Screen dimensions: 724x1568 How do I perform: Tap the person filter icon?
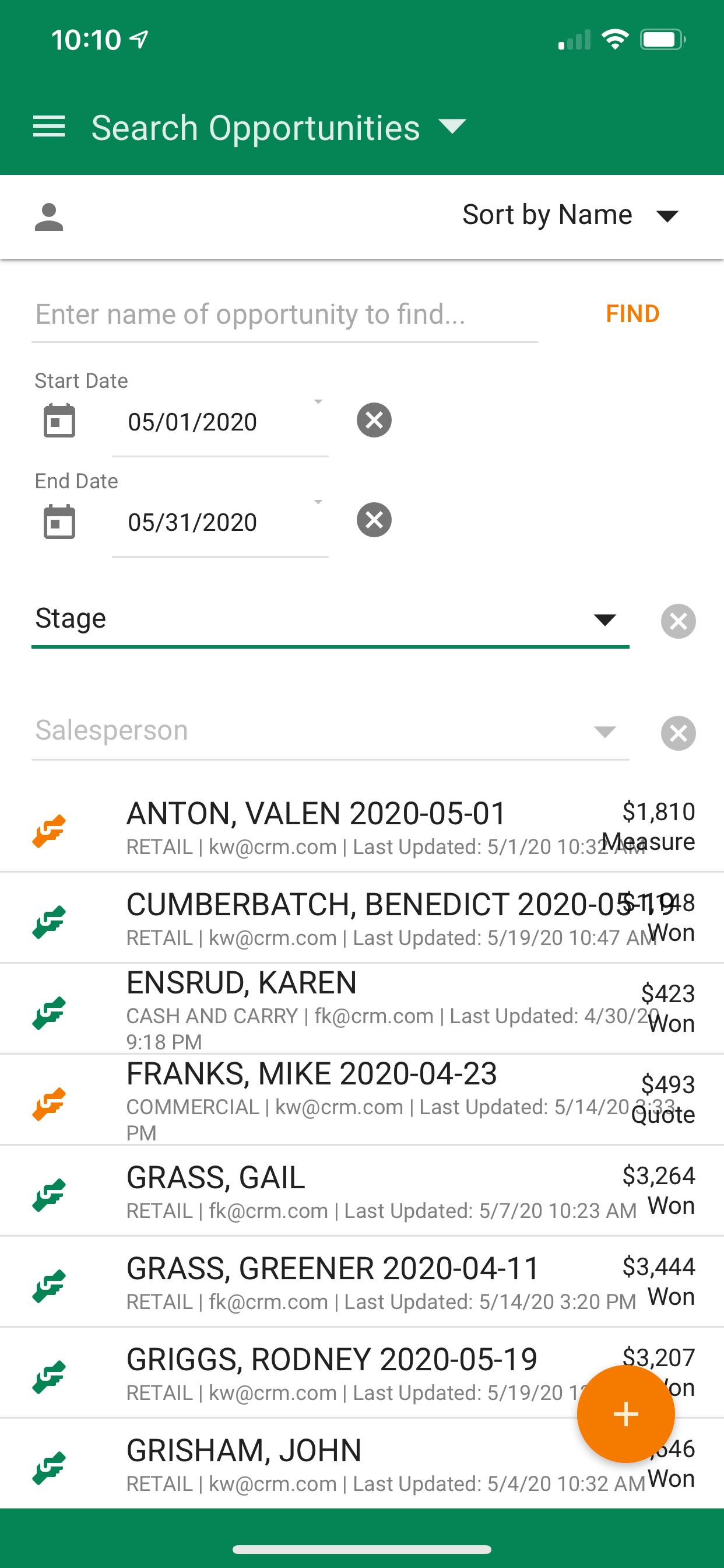(x=48, y=218)
